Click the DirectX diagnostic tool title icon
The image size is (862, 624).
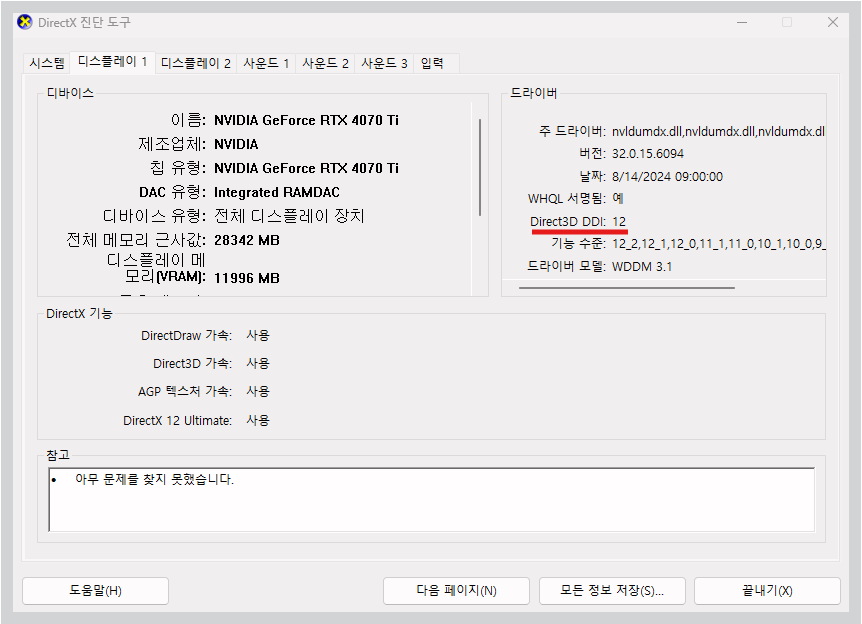[25, 23]
